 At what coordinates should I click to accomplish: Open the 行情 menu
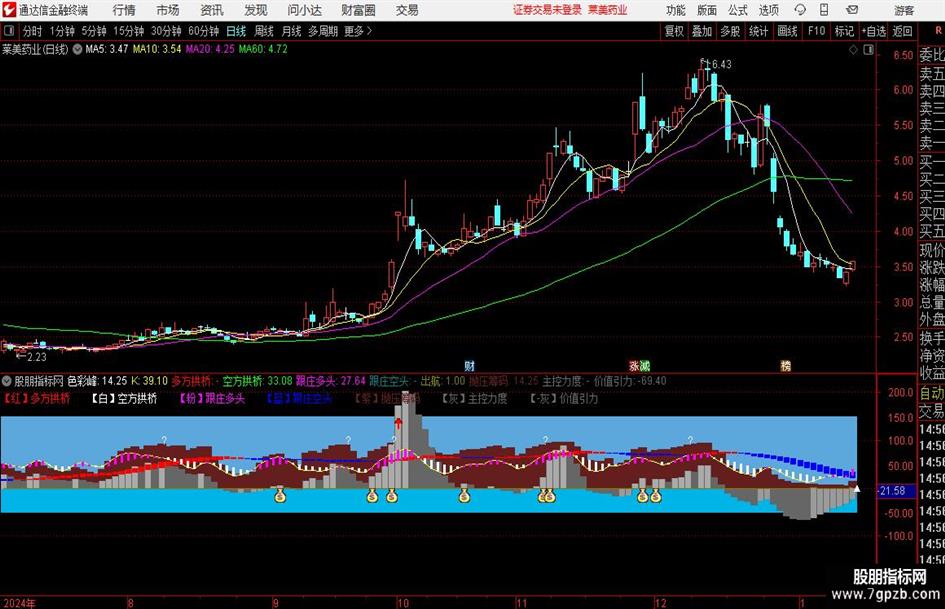click(x=124, y=10)
